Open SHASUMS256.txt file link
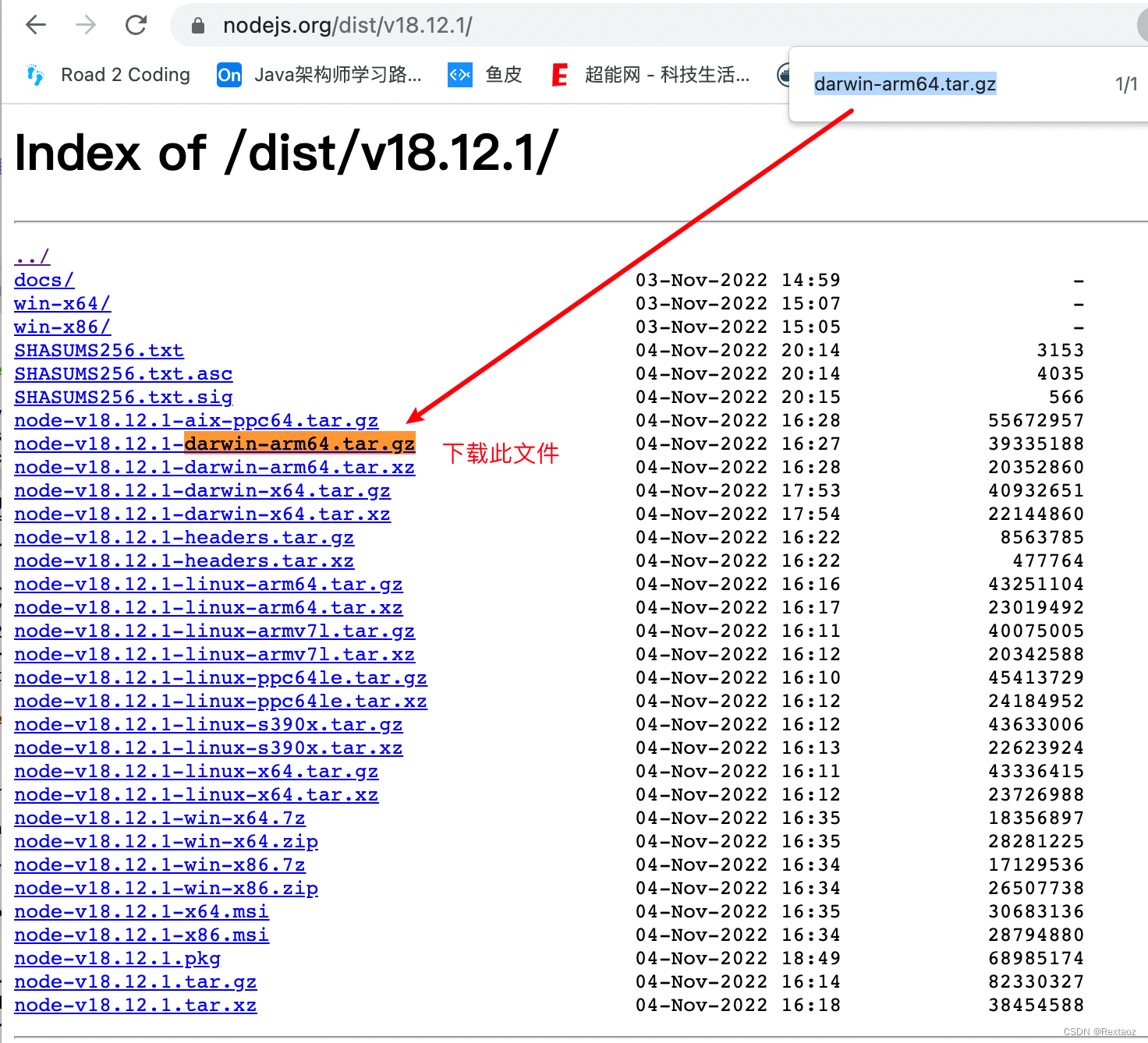 click(99, 350)
